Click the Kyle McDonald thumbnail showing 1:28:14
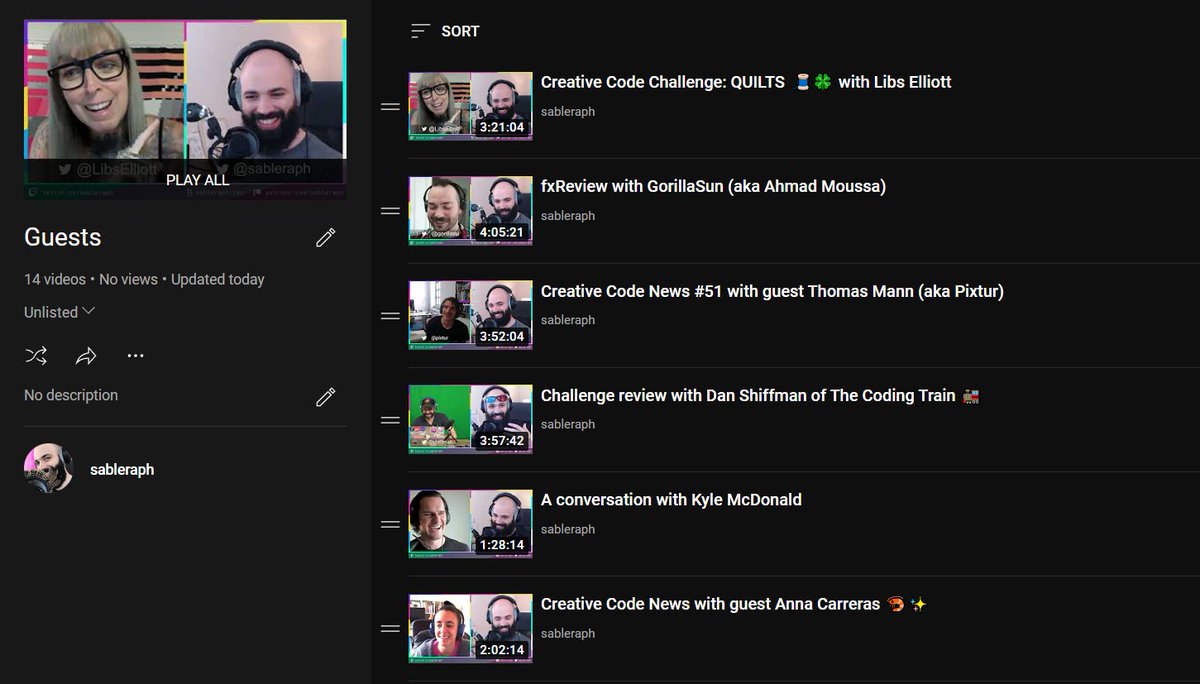Screen dimensions: 1200x684 coord(470,523)
